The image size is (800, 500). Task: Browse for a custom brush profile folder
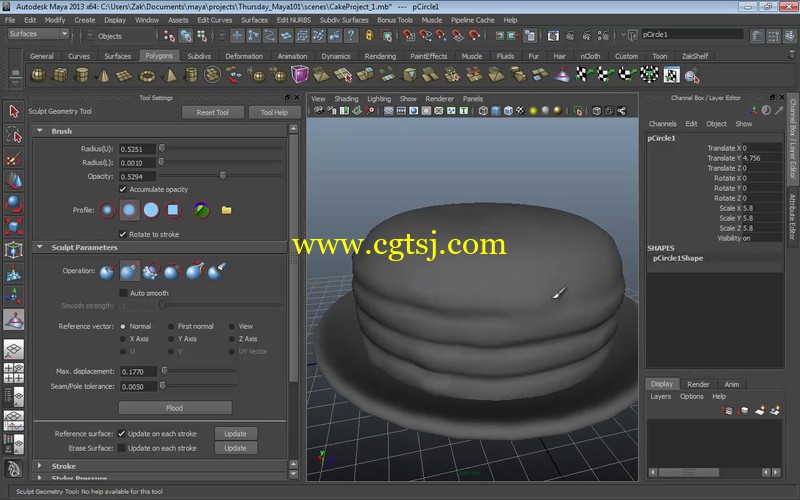(x=227, y=210)
